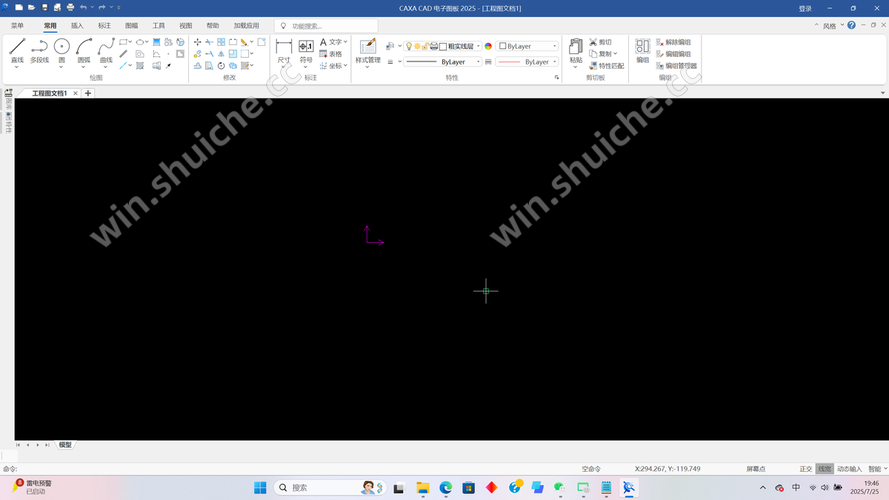
Task: Expand the 复制 (Copy) dropdown arrow
Action: (615, 54)
